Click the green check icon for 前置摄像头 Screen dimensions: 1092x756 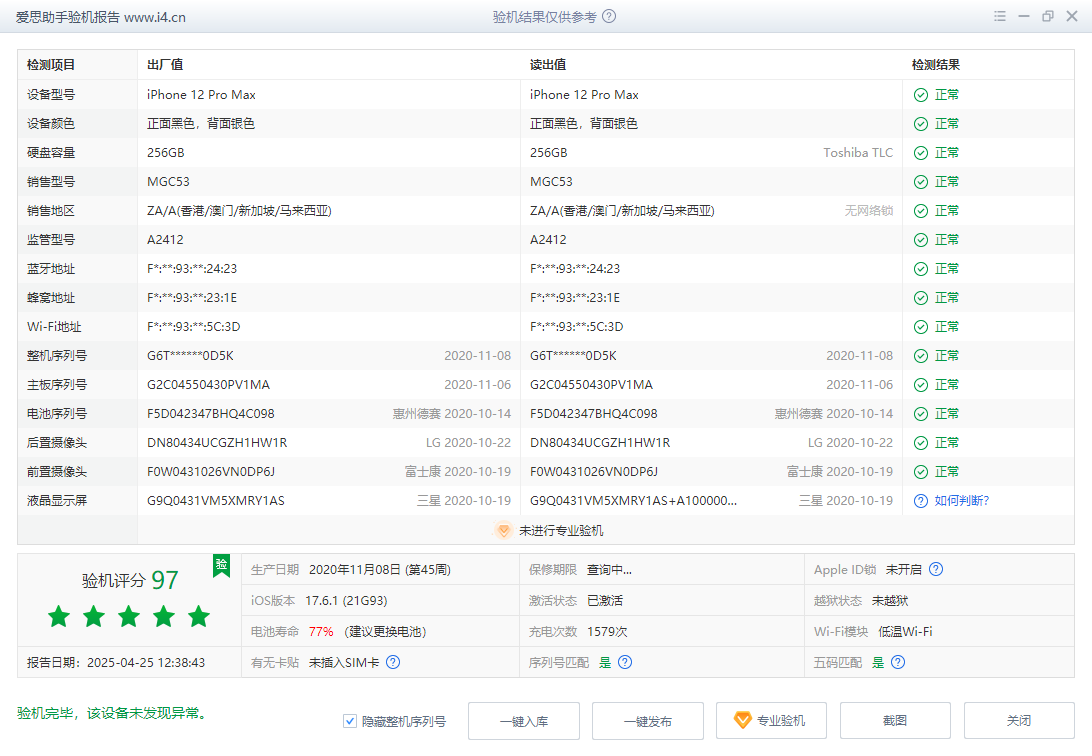(x=921, y=472)
